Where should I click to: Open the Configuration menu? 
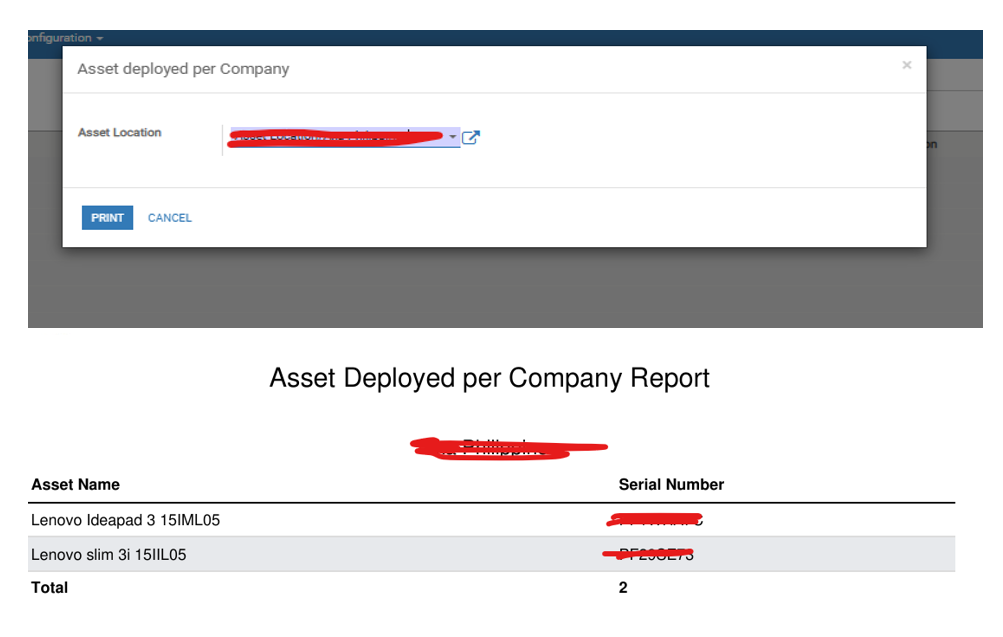tap(66, 38)
